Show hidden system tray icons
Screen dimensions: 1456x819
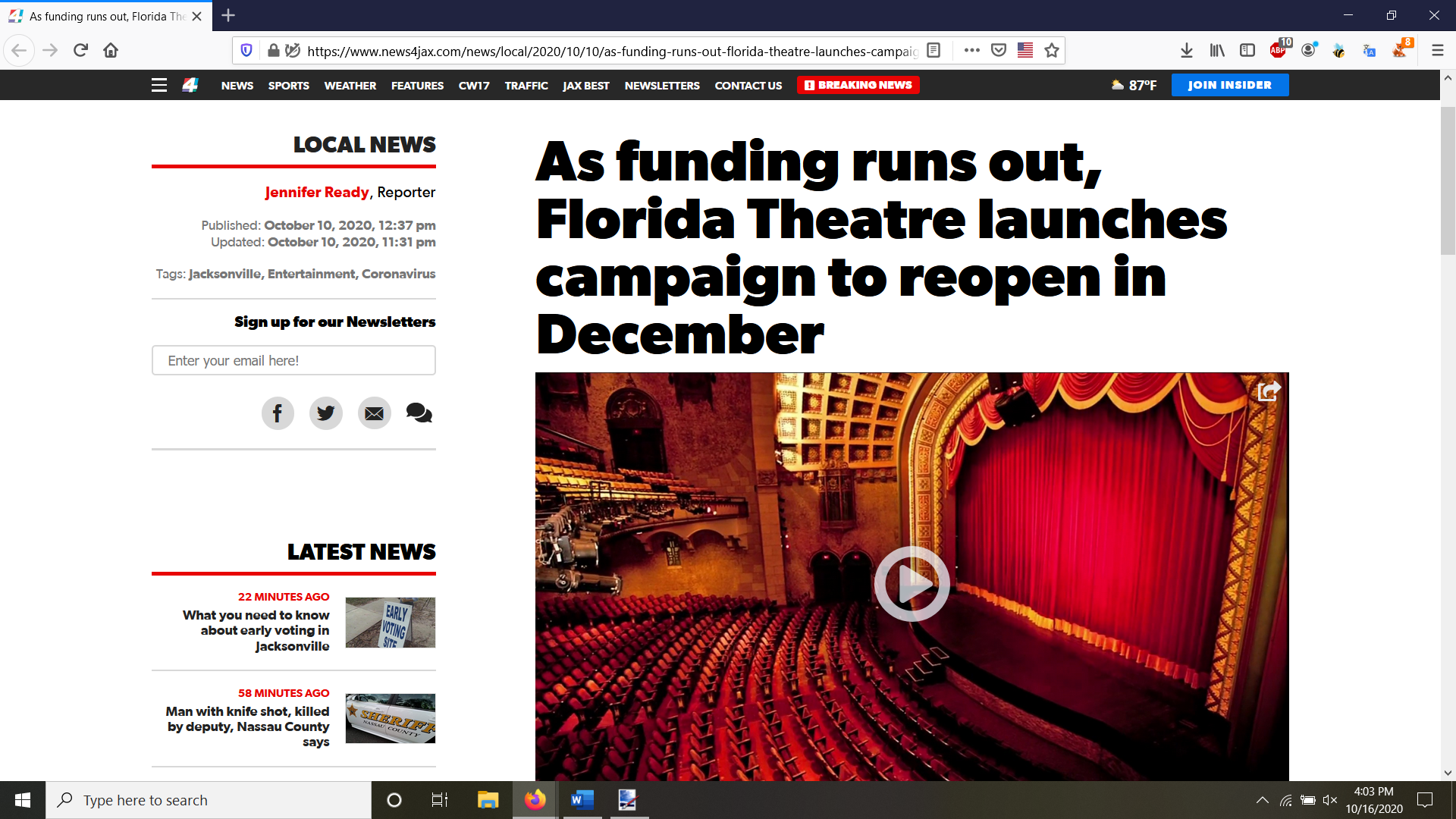coord(1262,800)
